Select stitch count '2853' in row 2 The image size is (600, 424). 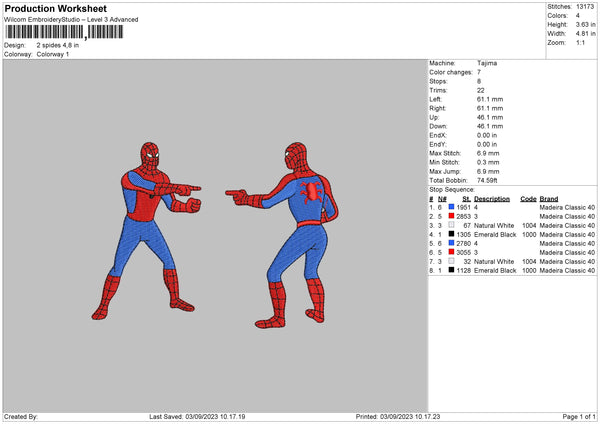point(463,217)
